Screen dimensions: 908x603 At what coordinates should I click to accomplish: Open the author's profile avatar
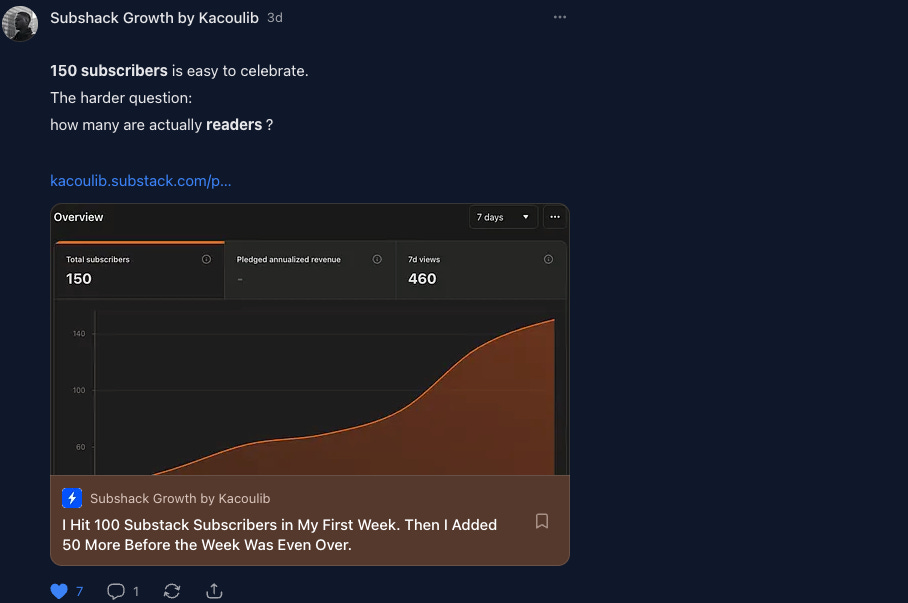20,23
